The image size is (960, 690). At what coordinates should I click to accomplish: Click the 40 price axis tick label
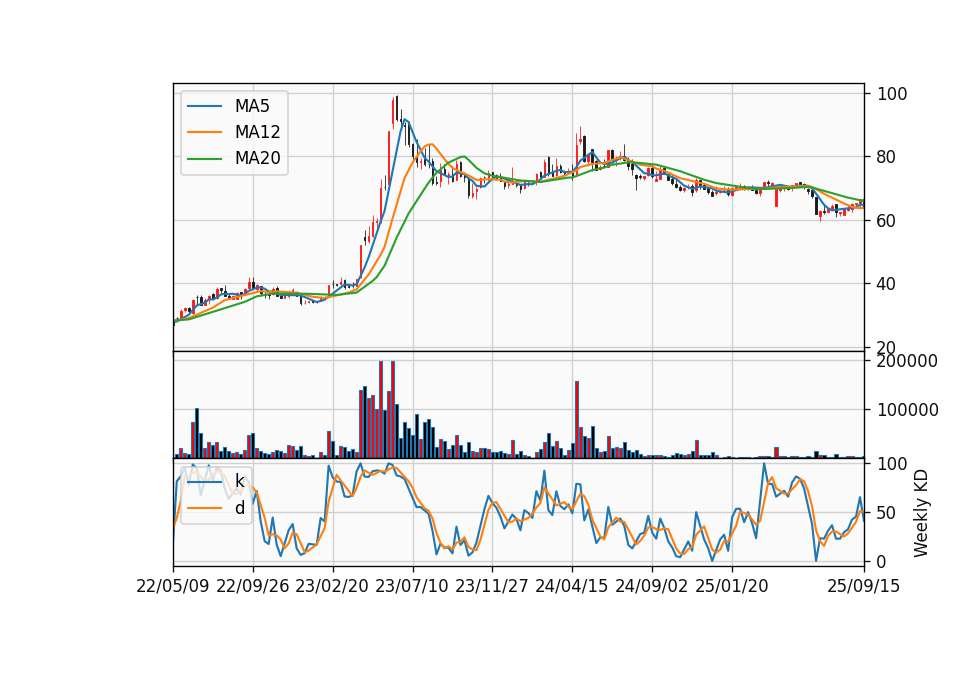tap(886, 284)
